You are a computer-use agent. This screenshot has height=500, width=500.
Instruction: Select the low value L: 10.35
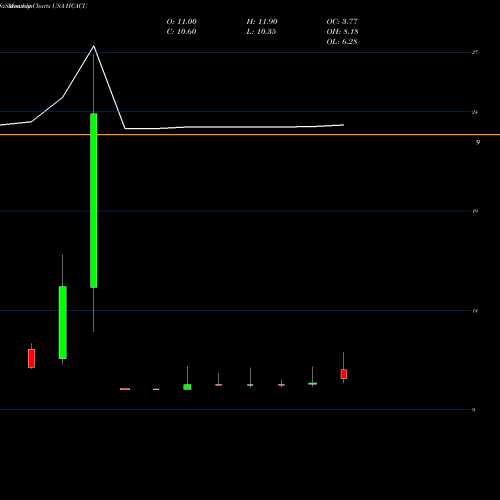coord(261,32)
